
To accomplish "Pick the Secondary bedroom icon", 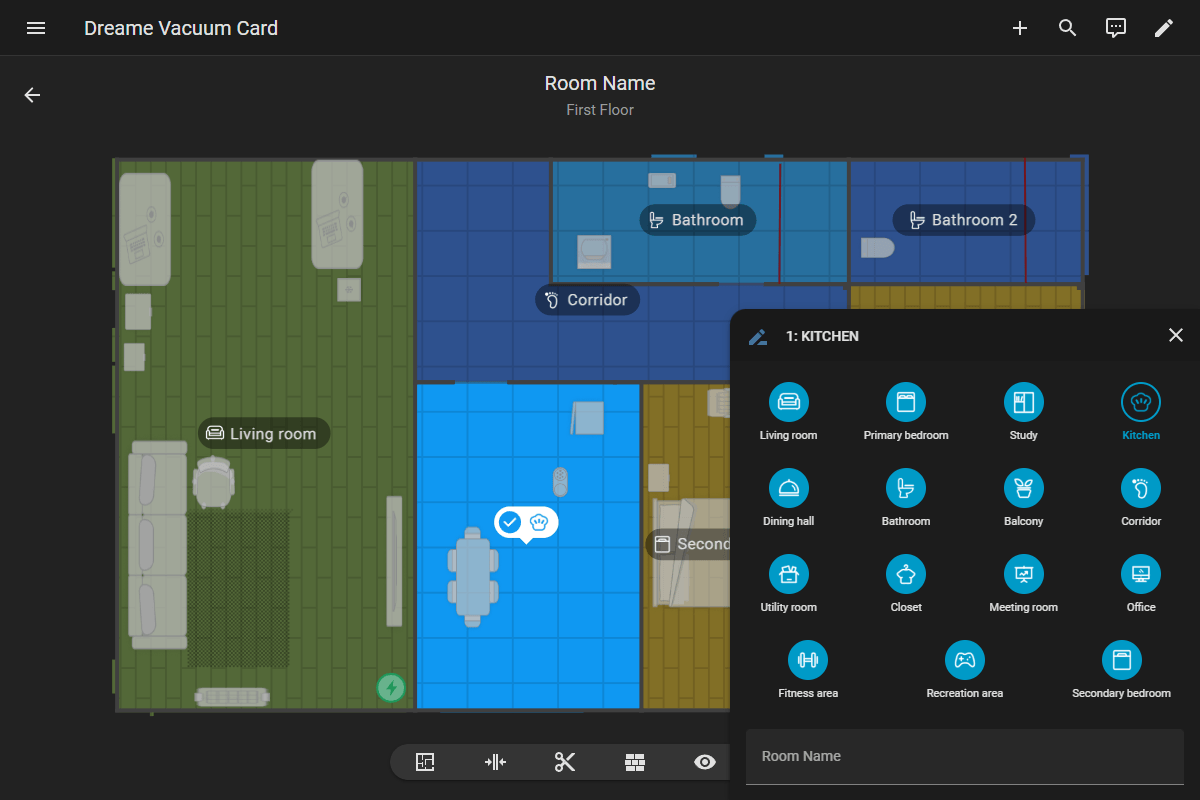I will pos(1121,660).
